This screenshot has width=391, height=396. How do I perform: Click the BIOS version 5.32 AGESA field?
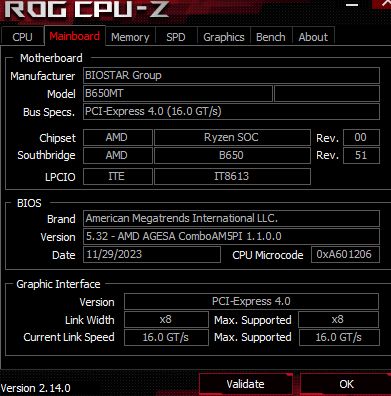click(231, 236)
